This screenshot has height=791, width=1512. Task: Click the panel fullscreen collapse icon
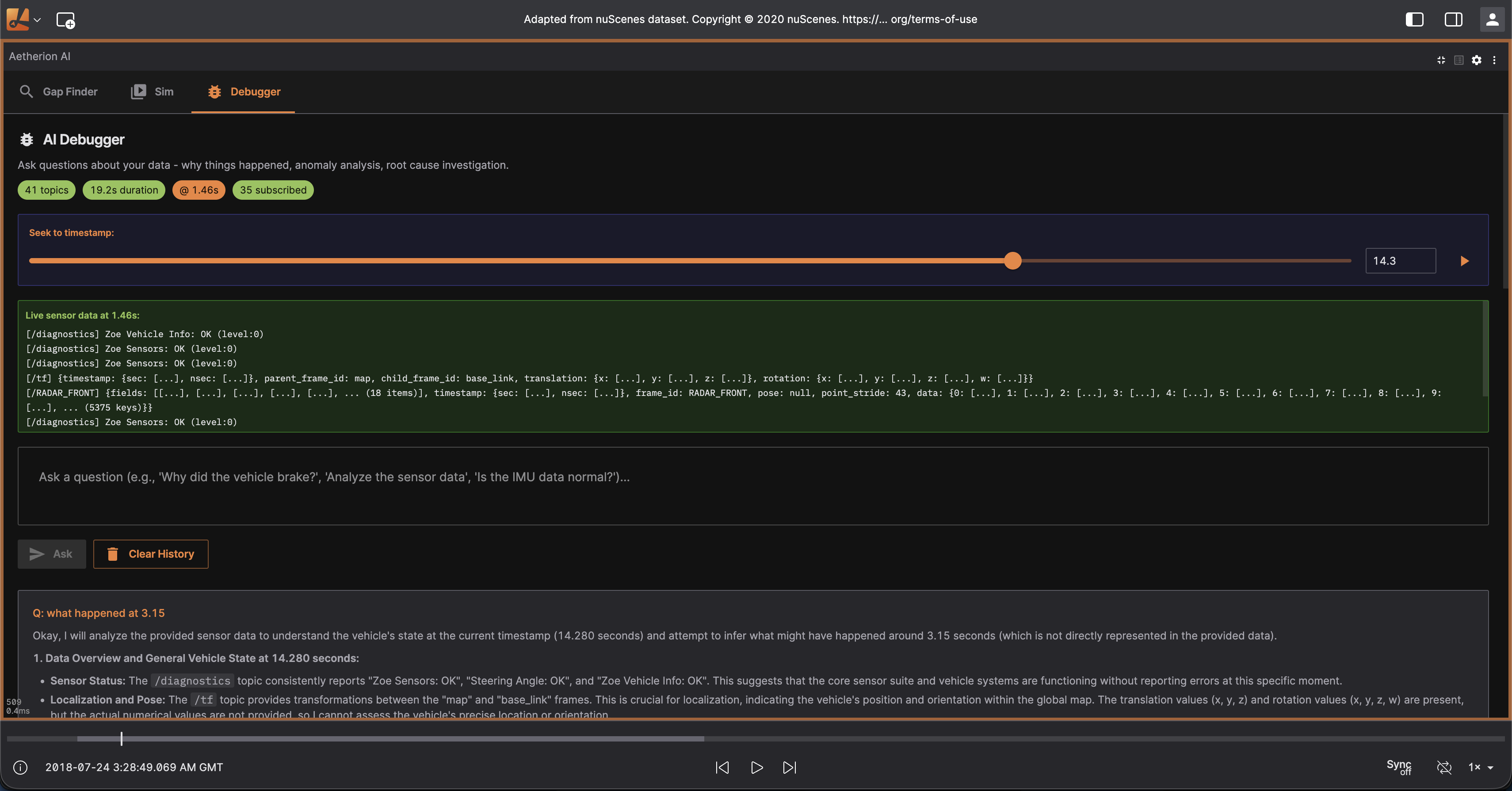pyautogui.click(x=1441, y=60)
